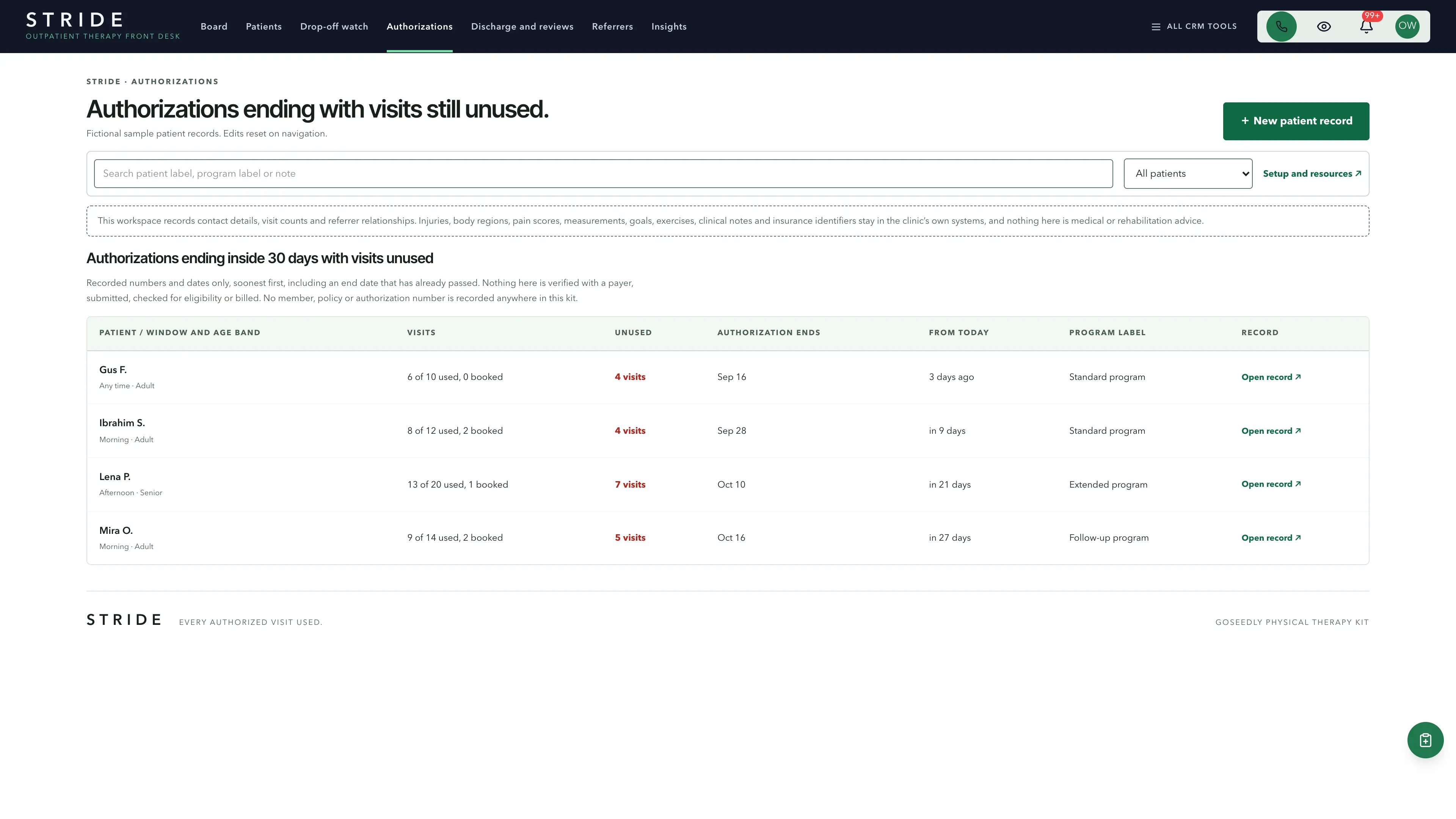Open Discharge and reviews tab

pos(522,27)
